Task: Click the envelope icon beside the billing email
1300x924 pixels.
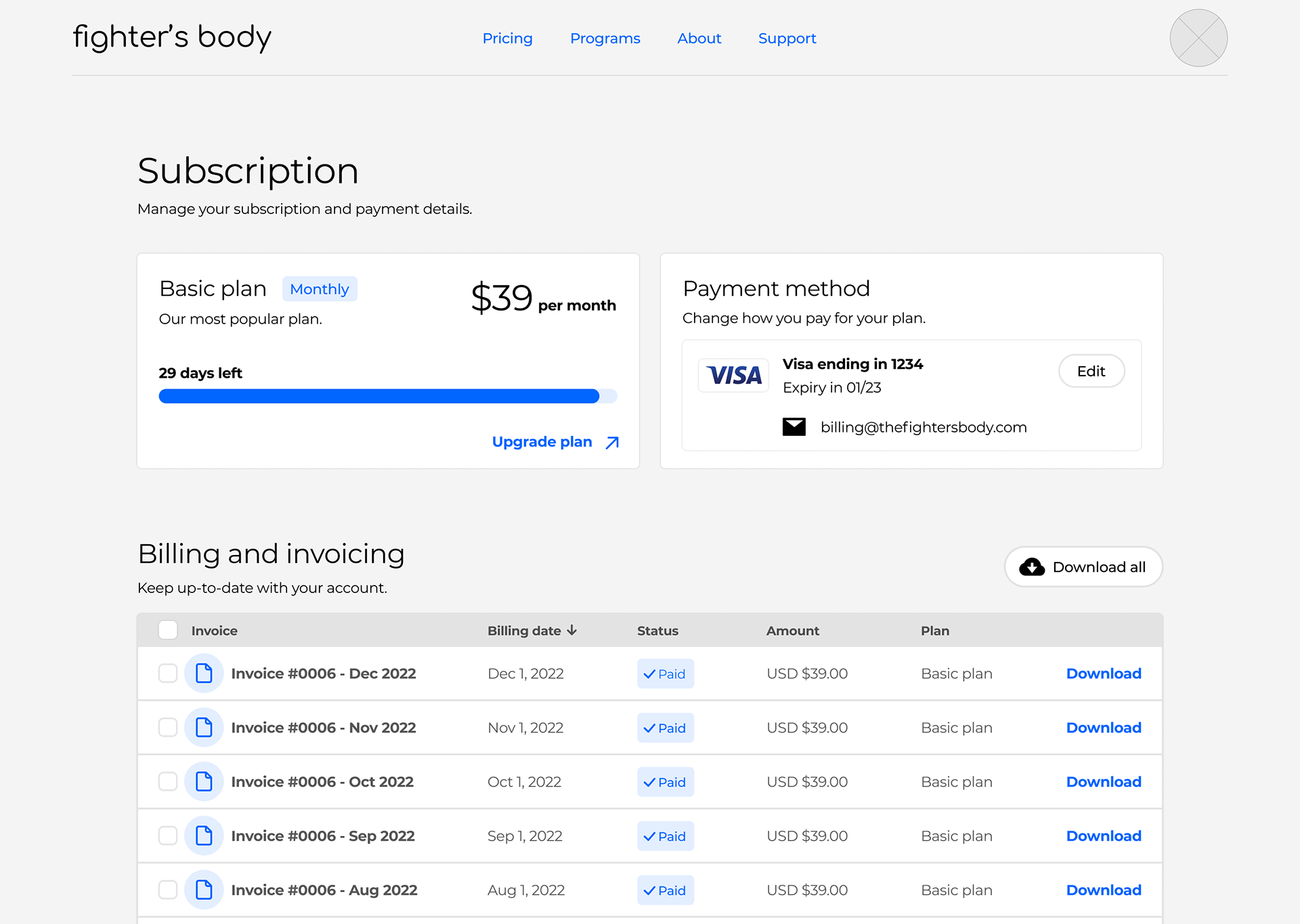Action: click(x=794, y=426)
